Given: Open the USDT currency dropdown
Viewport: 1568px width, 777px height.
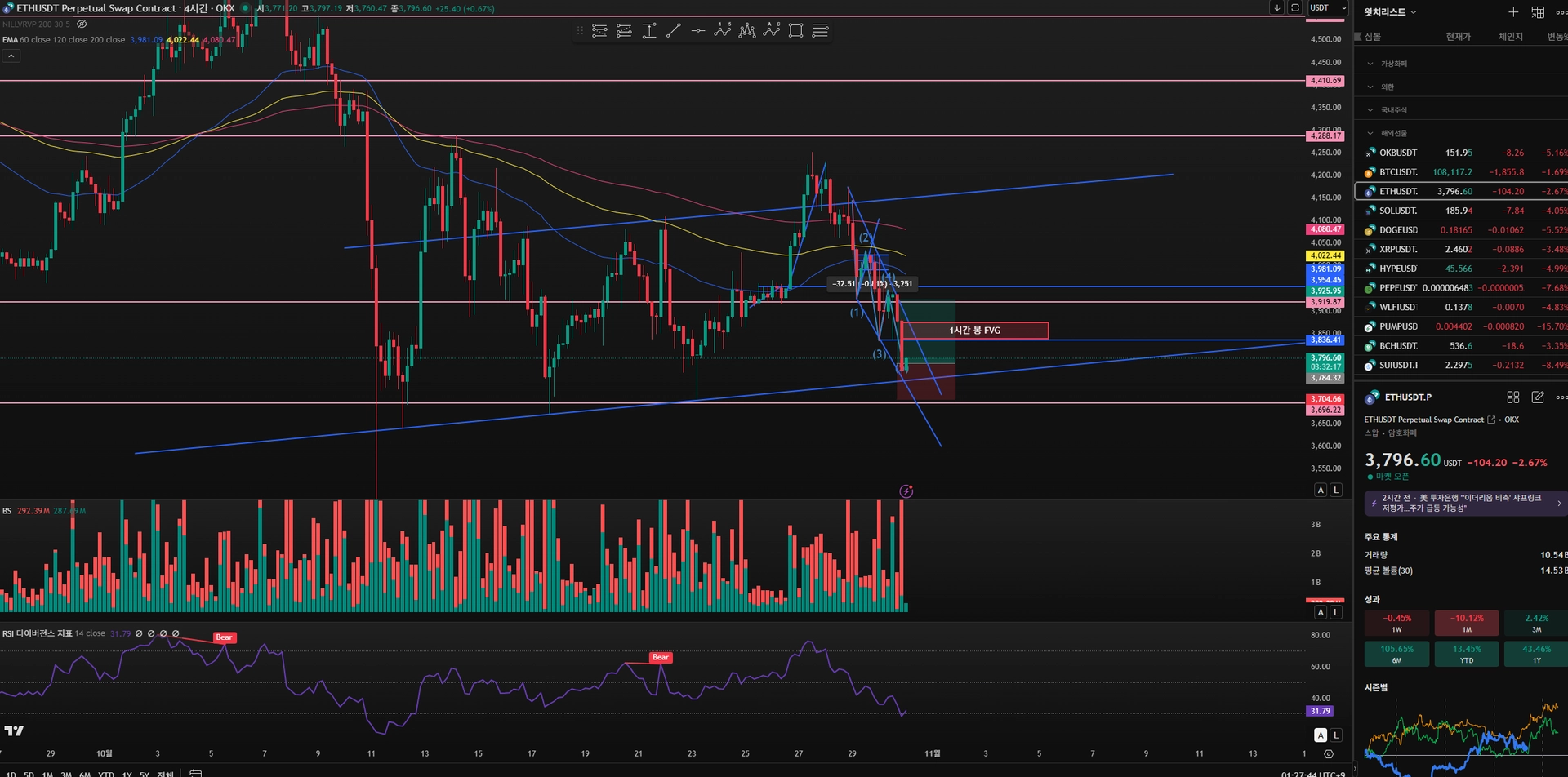Looking at the screenshot, I should pyautogui.click(x=1329, y=7).
